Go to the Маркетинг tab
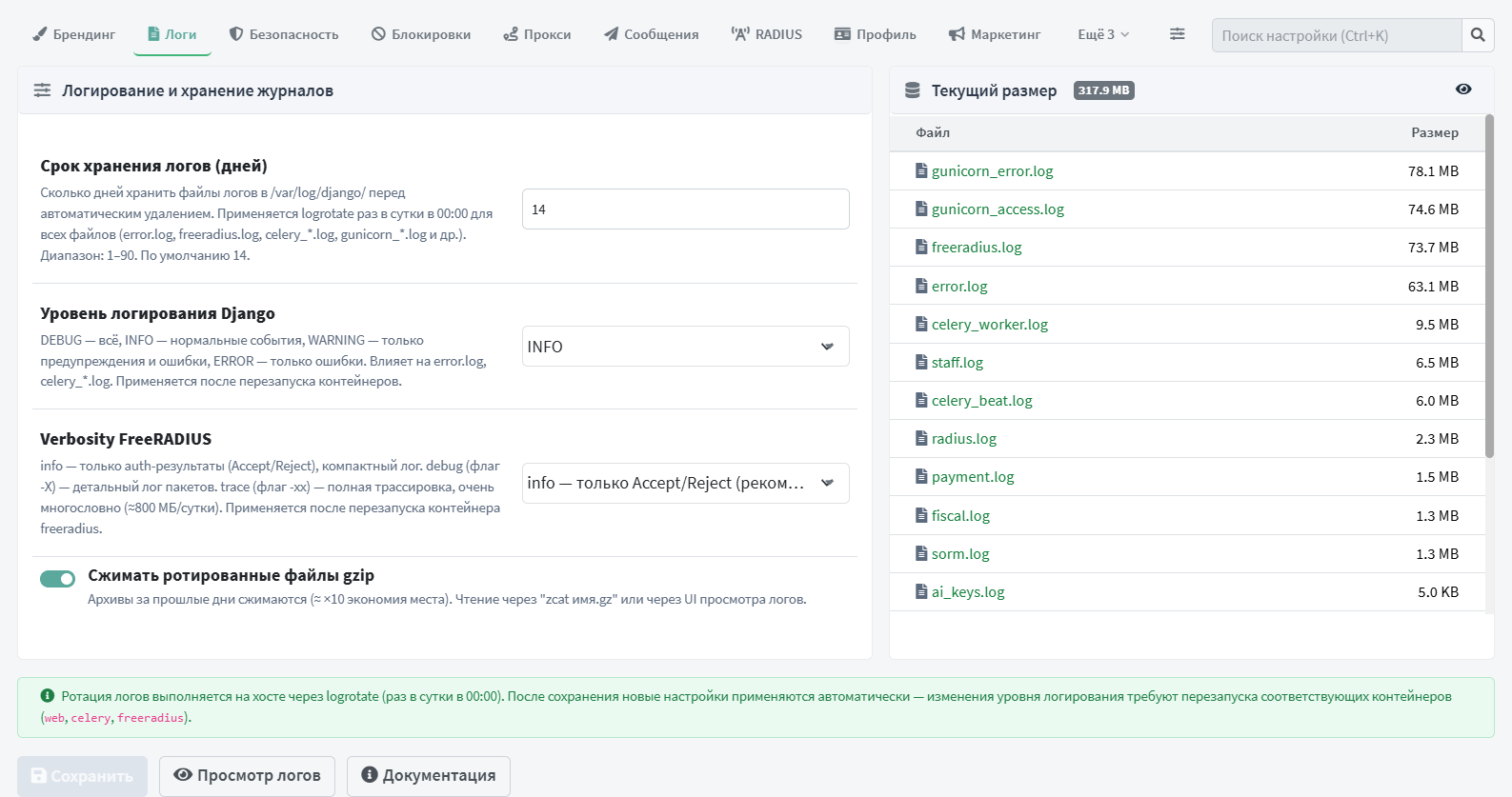 coord(995,34)
